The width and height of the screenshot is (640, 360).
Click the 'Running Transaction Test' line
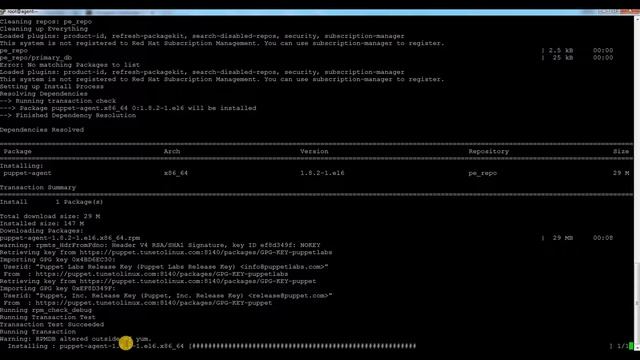coord(48,317)
